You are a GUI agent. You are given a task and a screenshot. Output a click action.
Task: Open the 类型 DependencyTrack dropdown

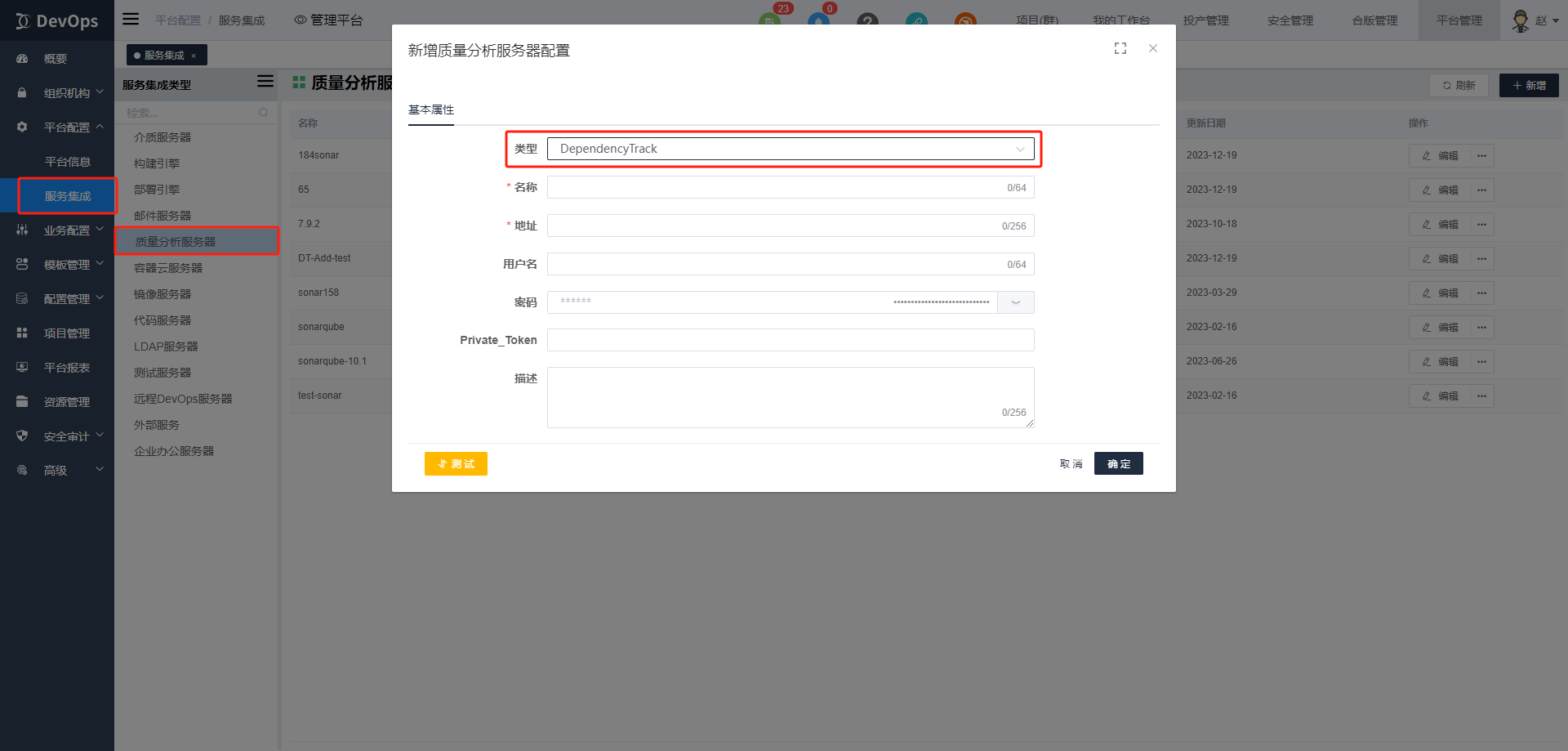(x=790, y=149)
